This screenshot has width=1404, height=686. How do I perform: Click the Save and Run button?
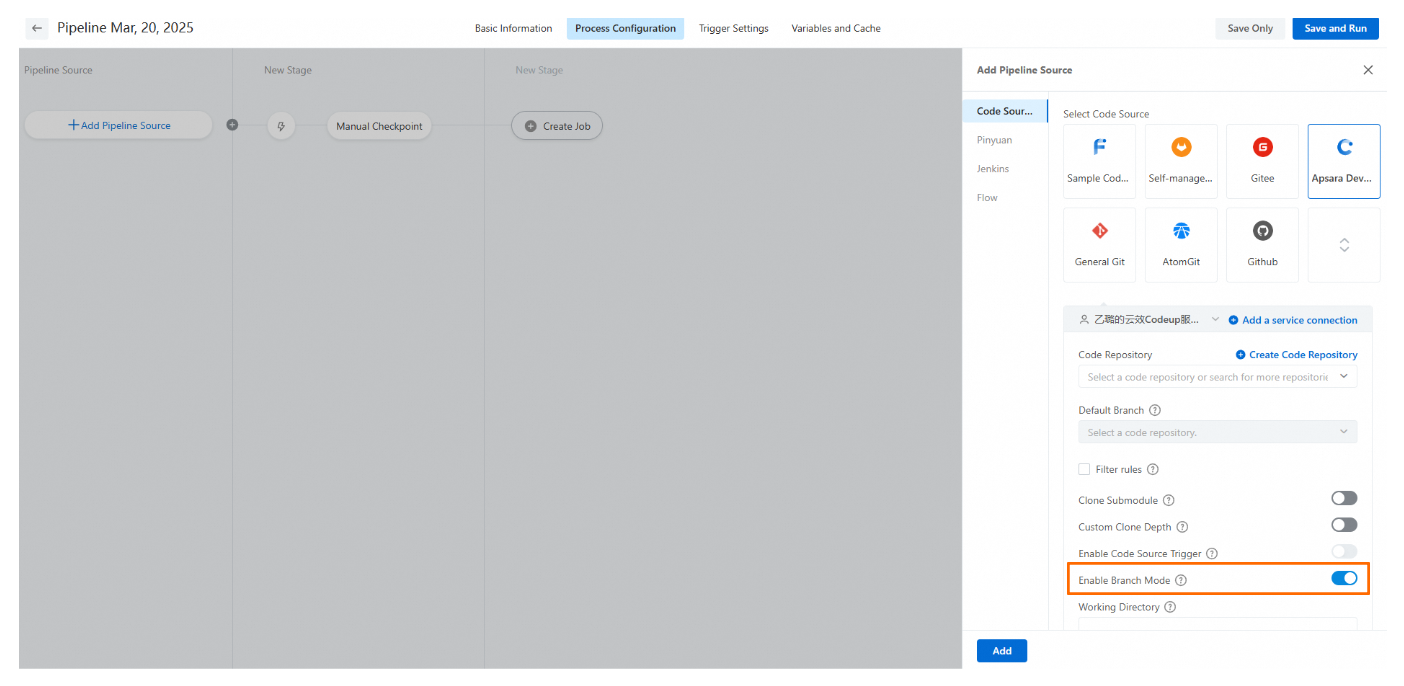1335,28
